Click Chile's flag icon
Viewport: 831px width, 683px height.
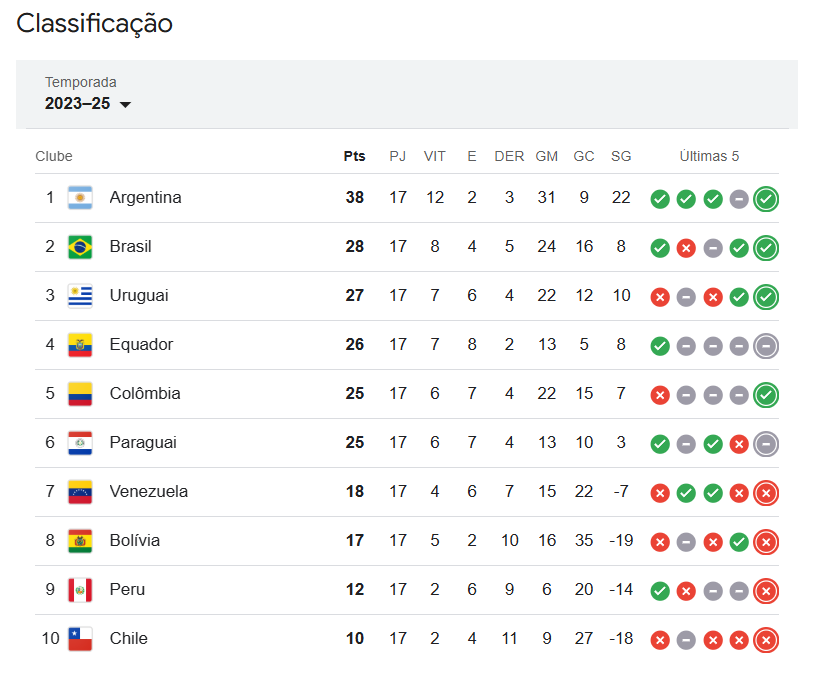(80, 638)
